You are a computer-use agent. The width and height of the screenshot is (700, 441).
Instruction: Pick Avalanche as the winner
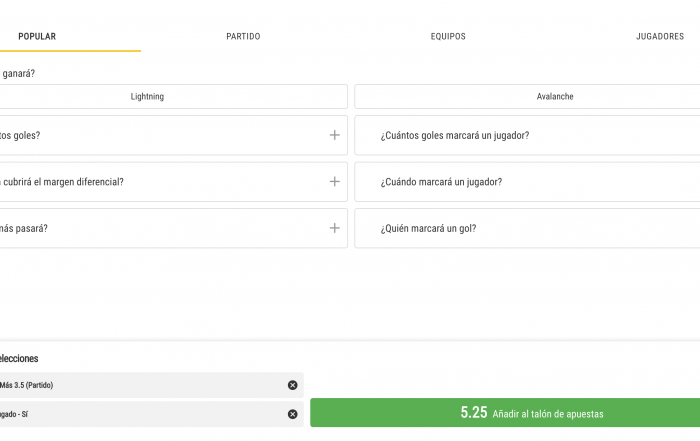click(x=527, y=96)
